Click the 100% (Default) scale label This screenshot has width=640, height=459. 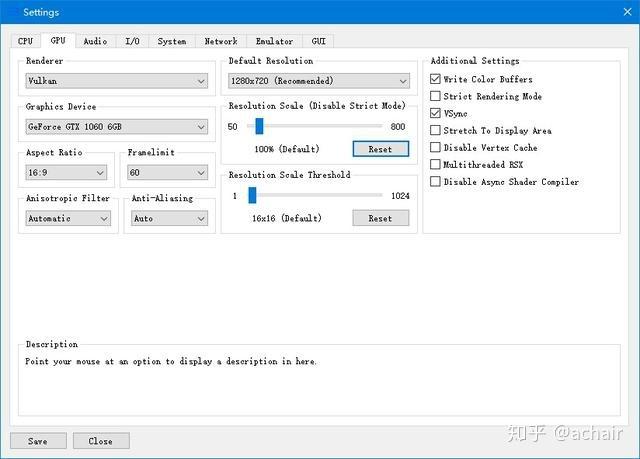(287, 149)
